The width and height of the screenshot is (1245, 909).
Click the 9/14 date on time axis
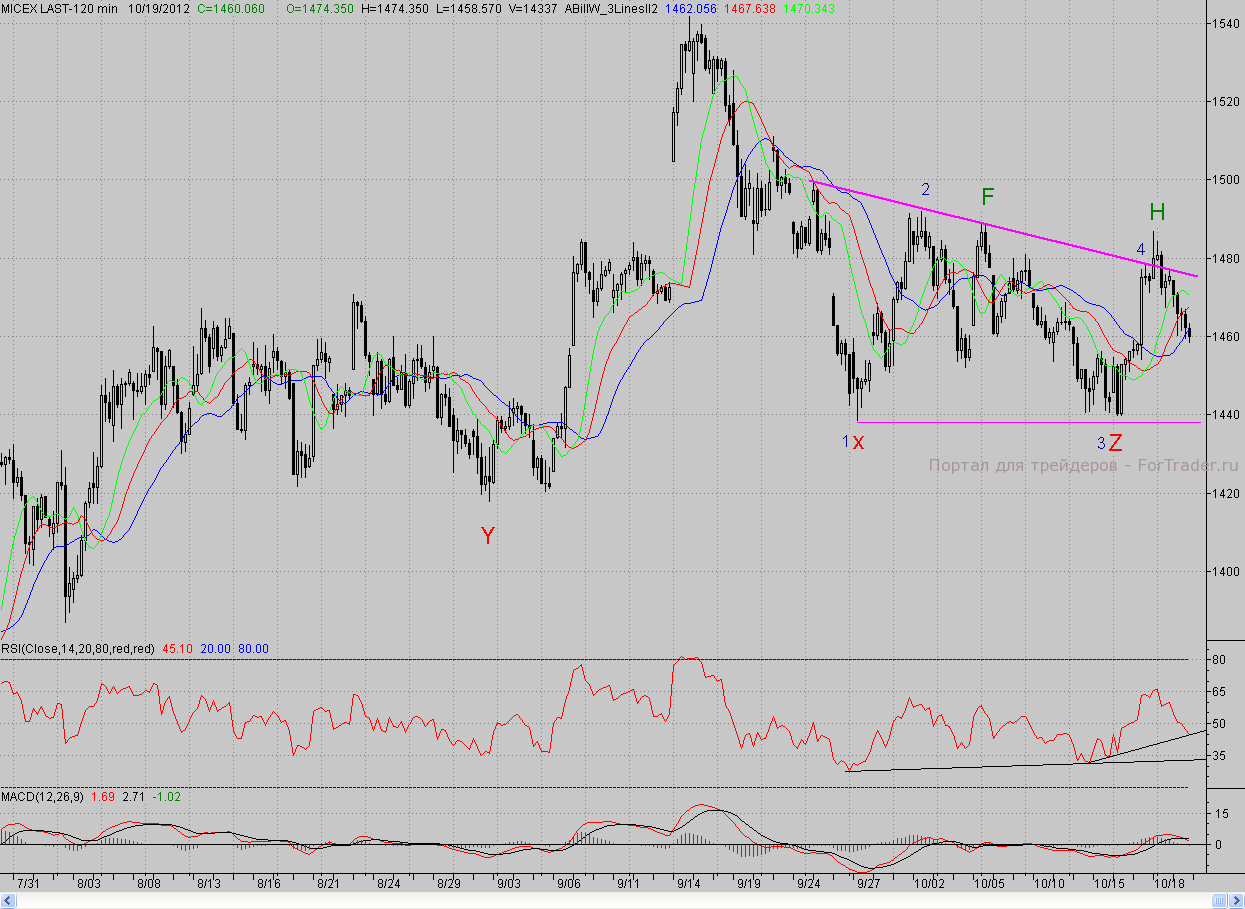click(687, 884)
